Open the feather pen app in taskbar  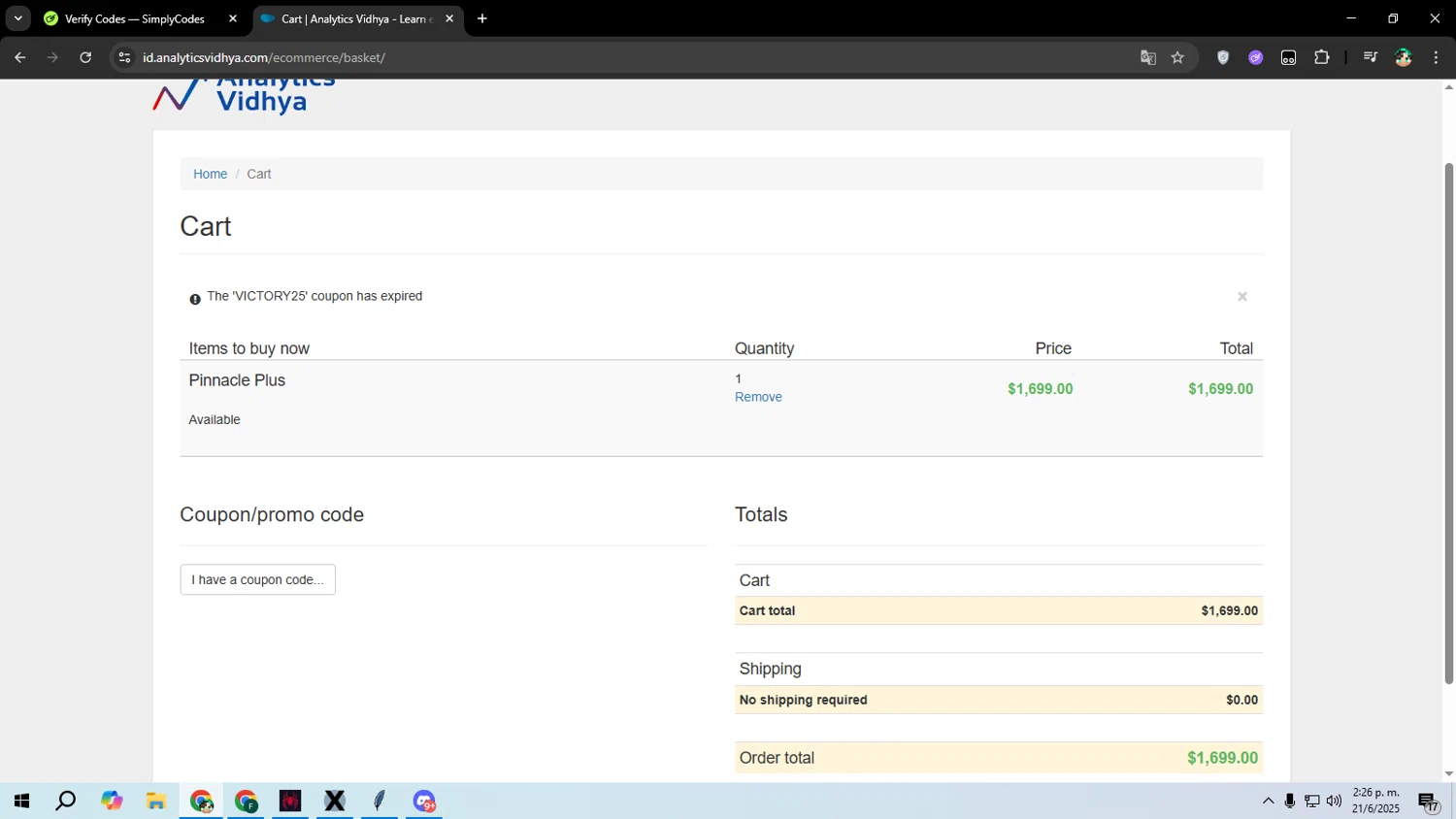tap(380, 801)
